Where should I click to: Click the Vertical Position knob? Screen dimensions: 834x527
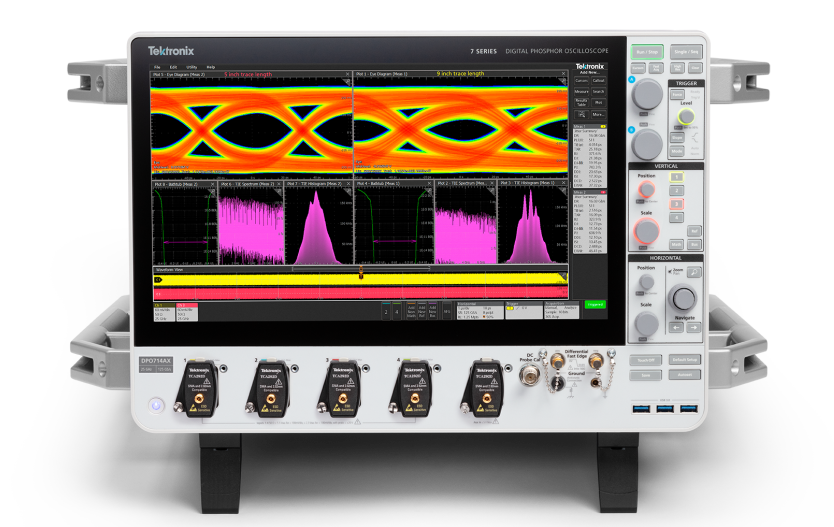[x=646, y=189]
